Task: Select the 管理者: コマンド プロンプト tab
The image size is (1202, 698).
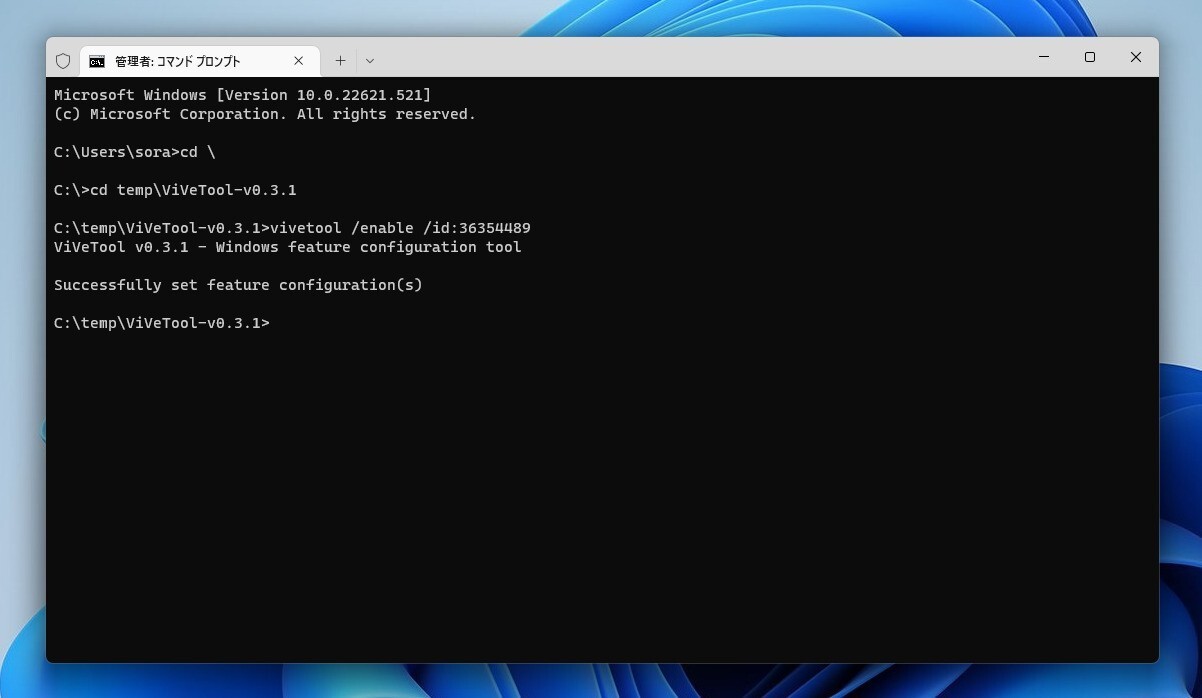Action: tap(199, 61)
